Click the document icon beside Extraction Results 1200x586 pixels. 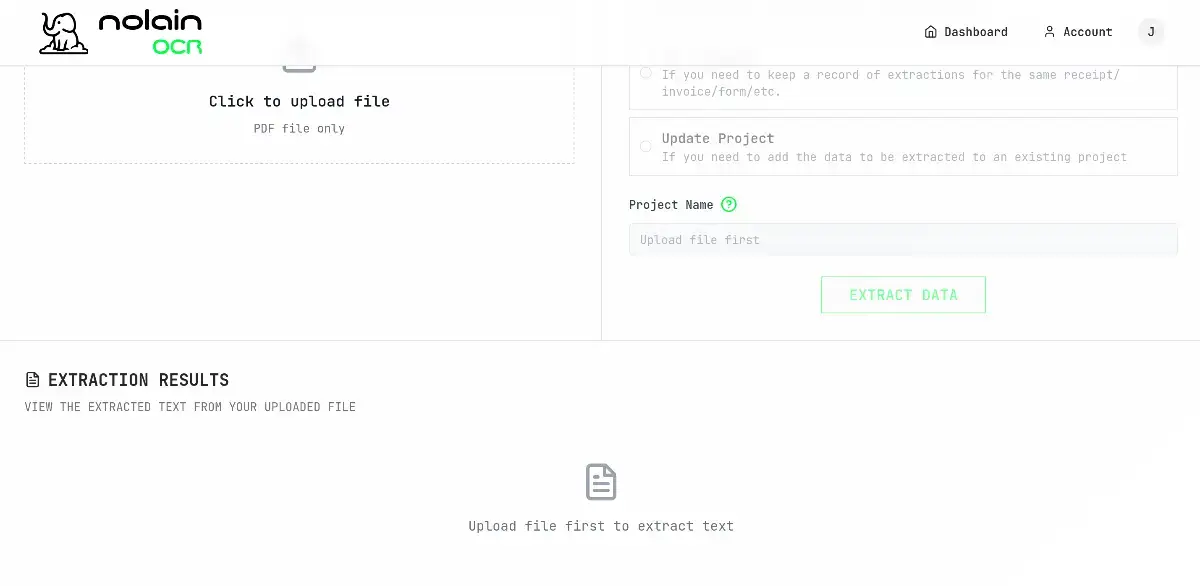pos(33,380)
